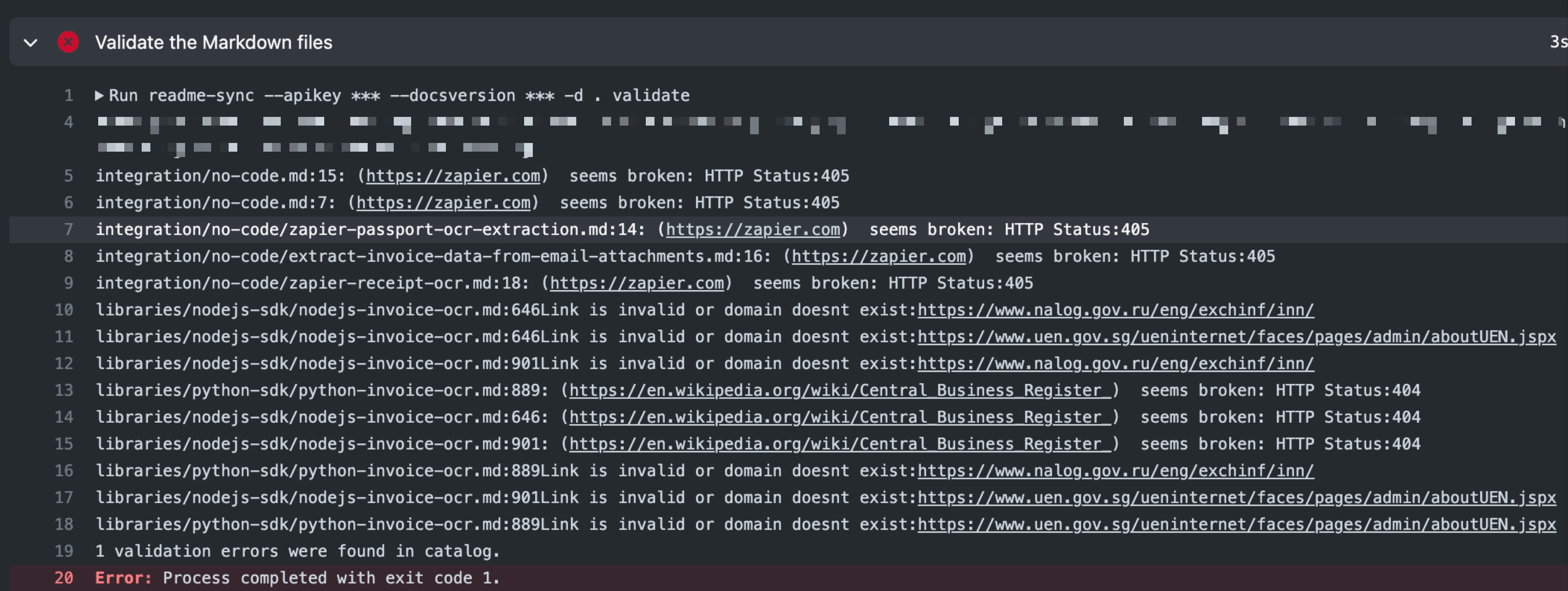Image resolution: width=1568 pixels, height=591 pixels.
Task: Select line number 7 of the highlighted row
Action: [x=68, y=229]
